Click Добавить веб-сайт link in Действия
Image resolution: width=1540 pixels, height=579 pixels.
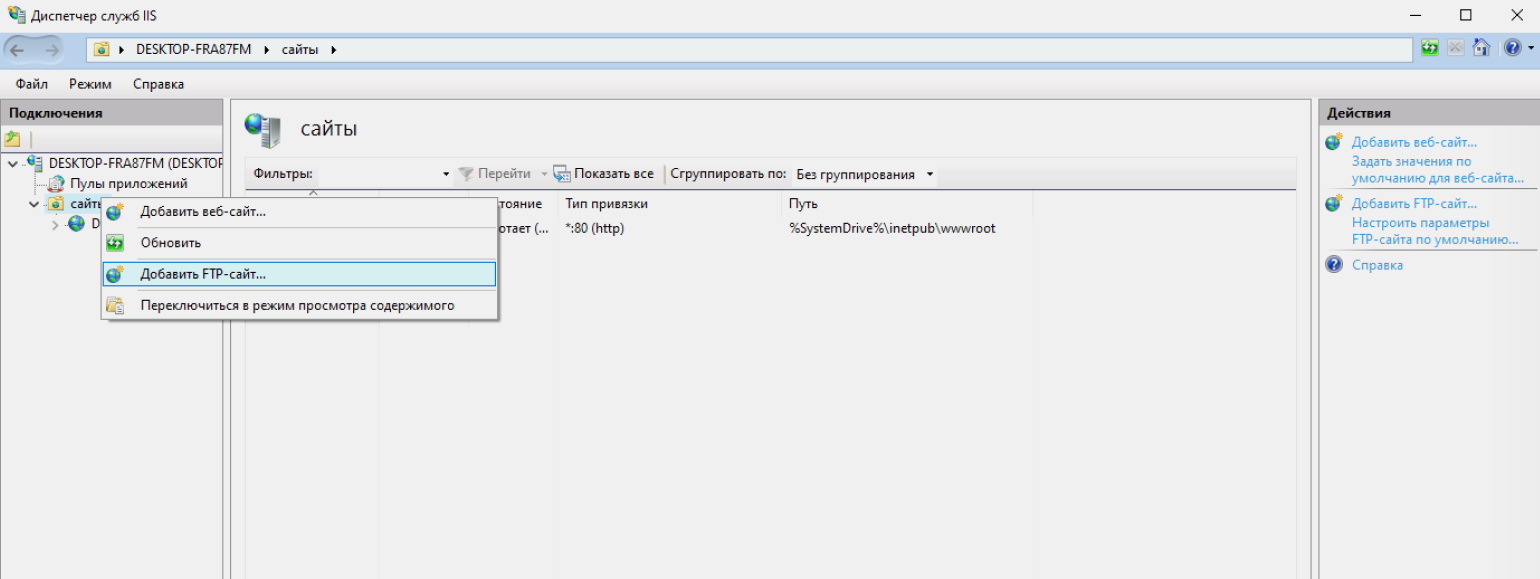pos(1414,143)
